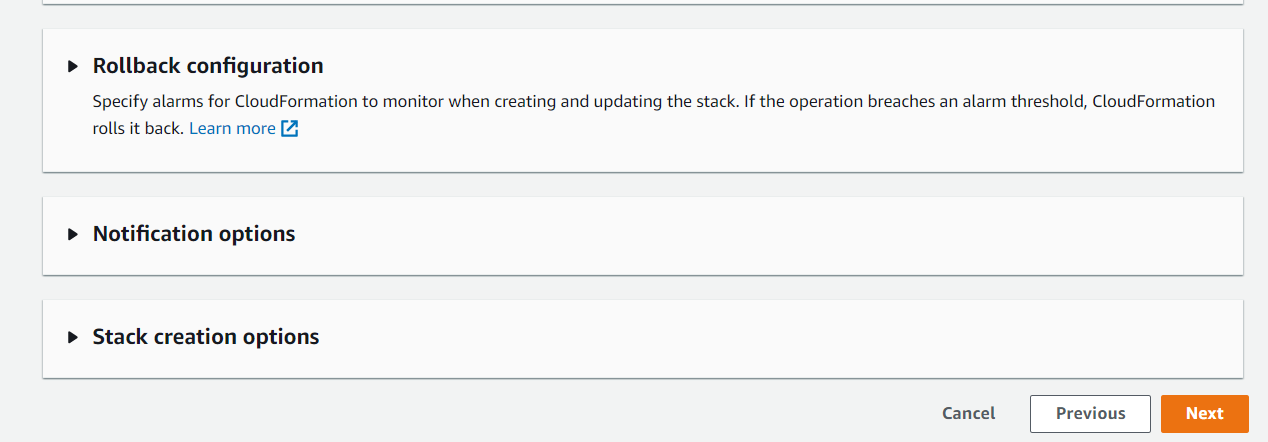Viewport: 1268px width, 442px height.
Task: Click the blue arrow-box icon after Learn more
Action: click(x=290, y=128)
